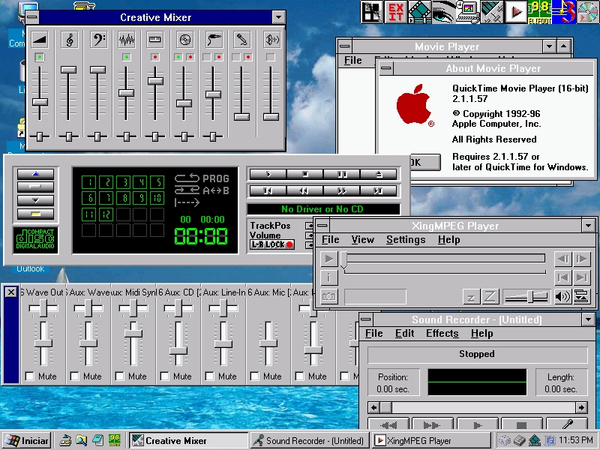This screenshot has height=450, width=600.
Task: Open the Settings menu in XingMPEG Player
Action: pos(406,240)
